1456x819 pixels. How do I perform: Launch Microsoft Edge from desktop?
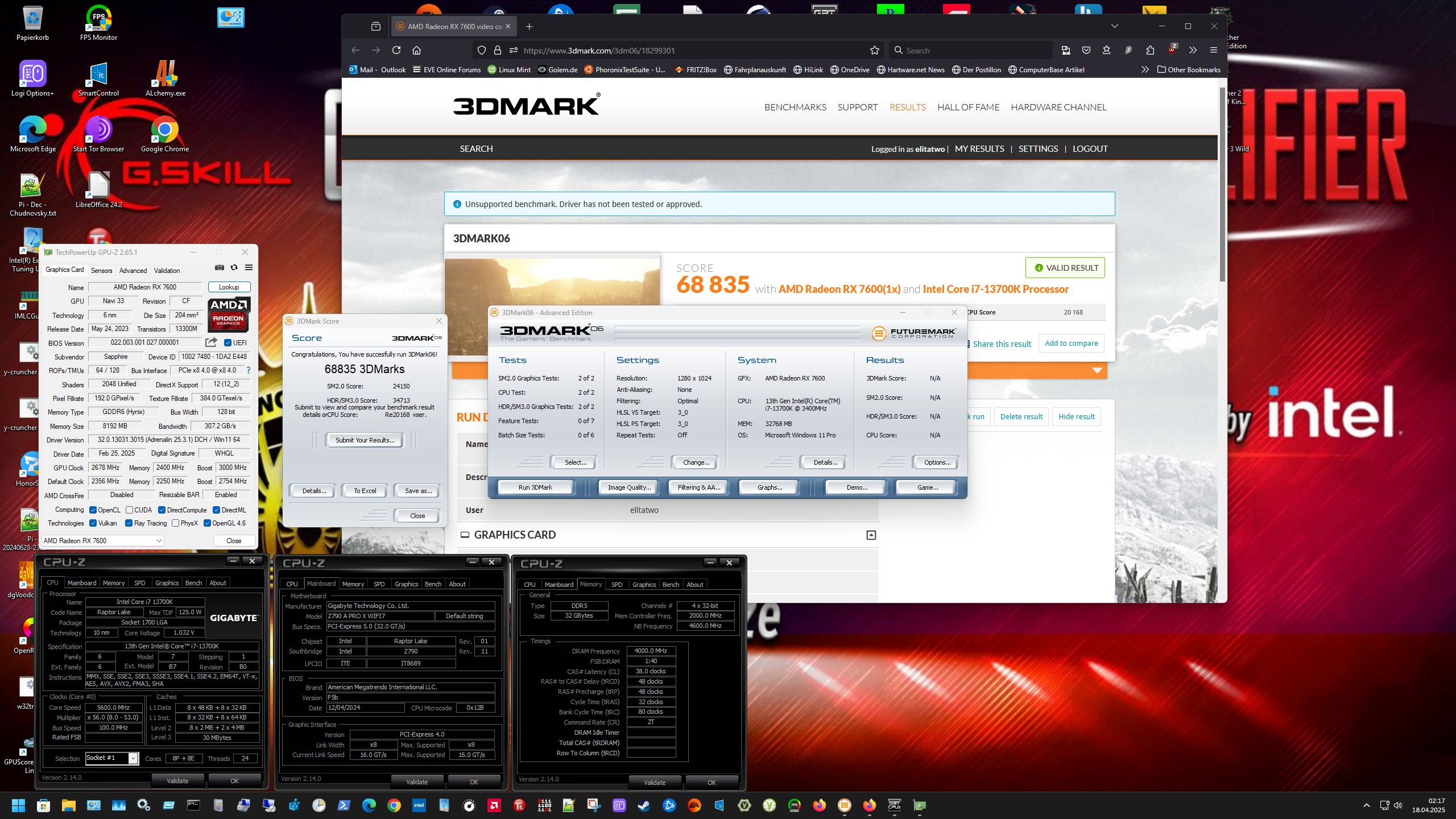(x=32, y=134)
